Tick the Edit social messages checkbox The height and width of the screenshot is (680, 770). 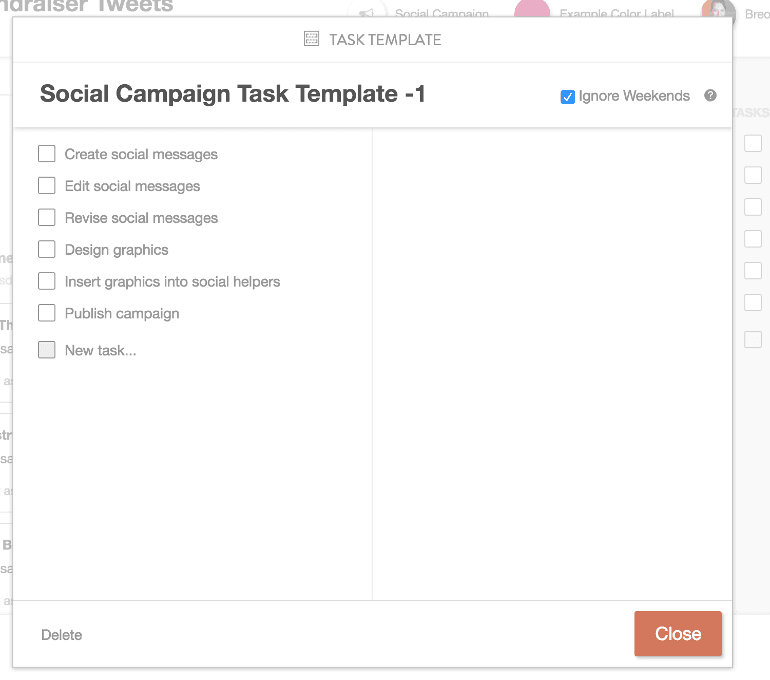tap(46, 186)
